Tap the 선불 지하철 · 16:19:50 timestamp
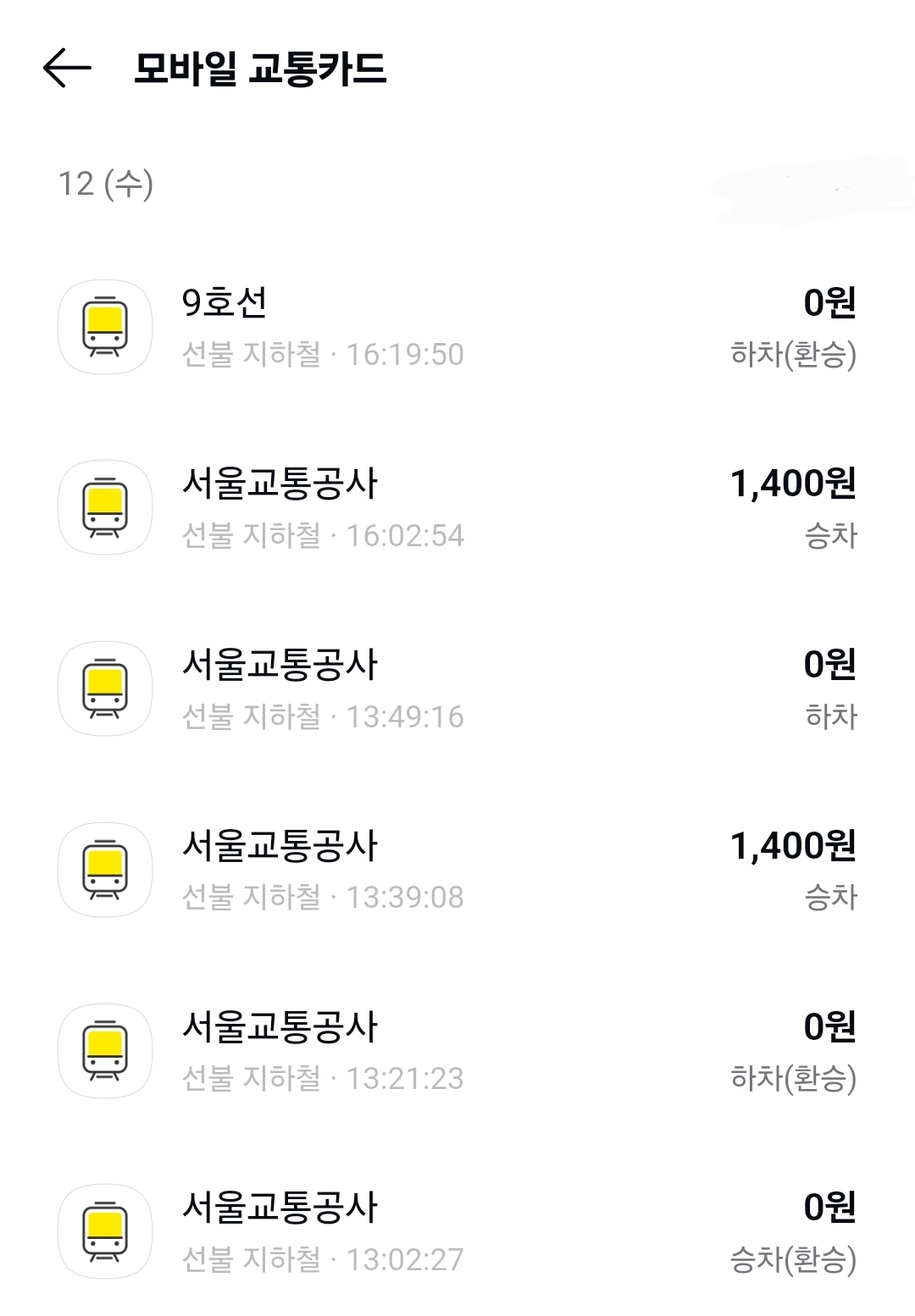This screenshot has height=1316, width=915. (x=323, y=354)
